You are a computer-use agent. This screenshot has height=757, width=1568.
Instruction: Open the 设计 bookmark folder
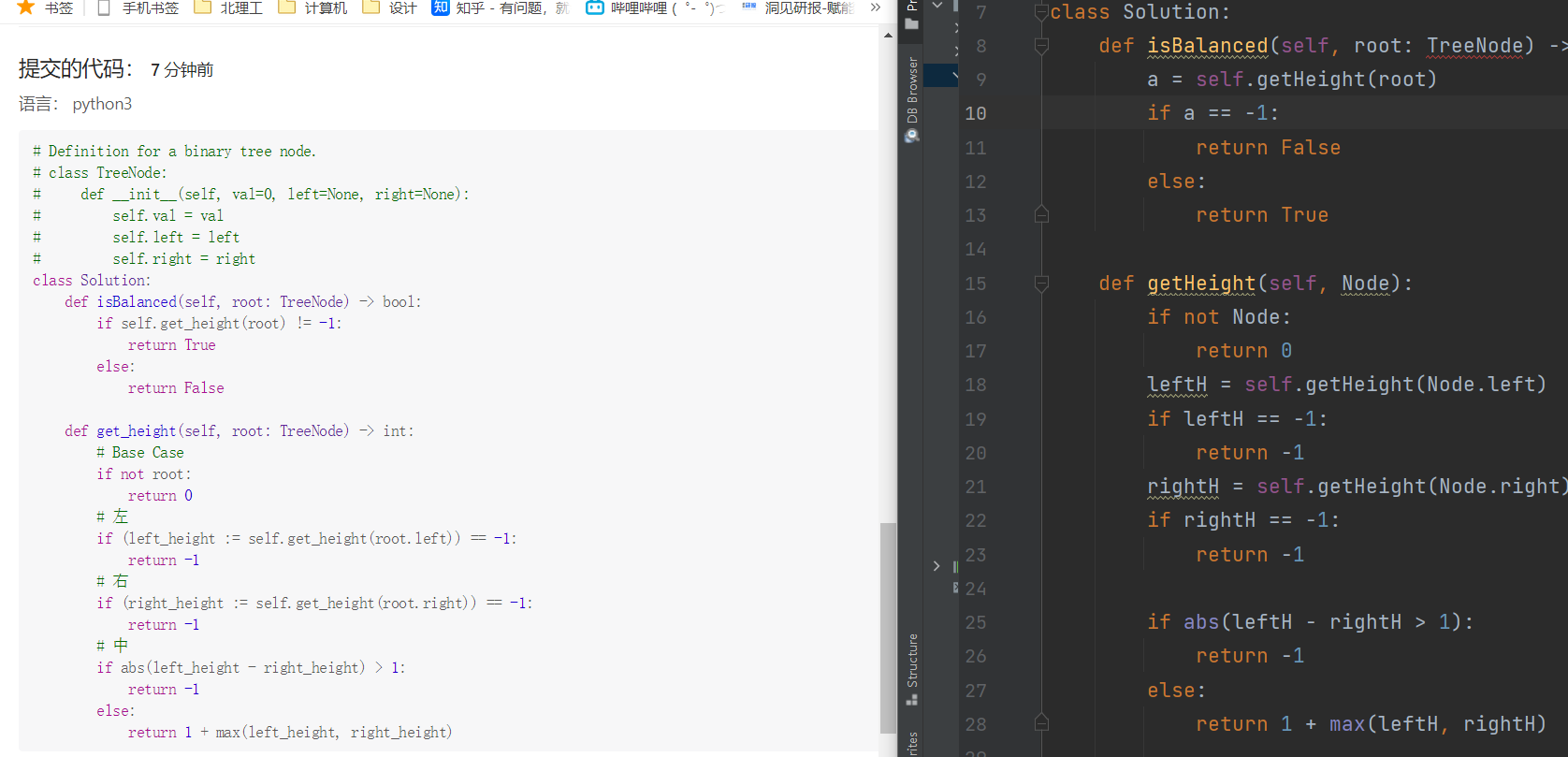pyautogui.click(x=389, y=7)
